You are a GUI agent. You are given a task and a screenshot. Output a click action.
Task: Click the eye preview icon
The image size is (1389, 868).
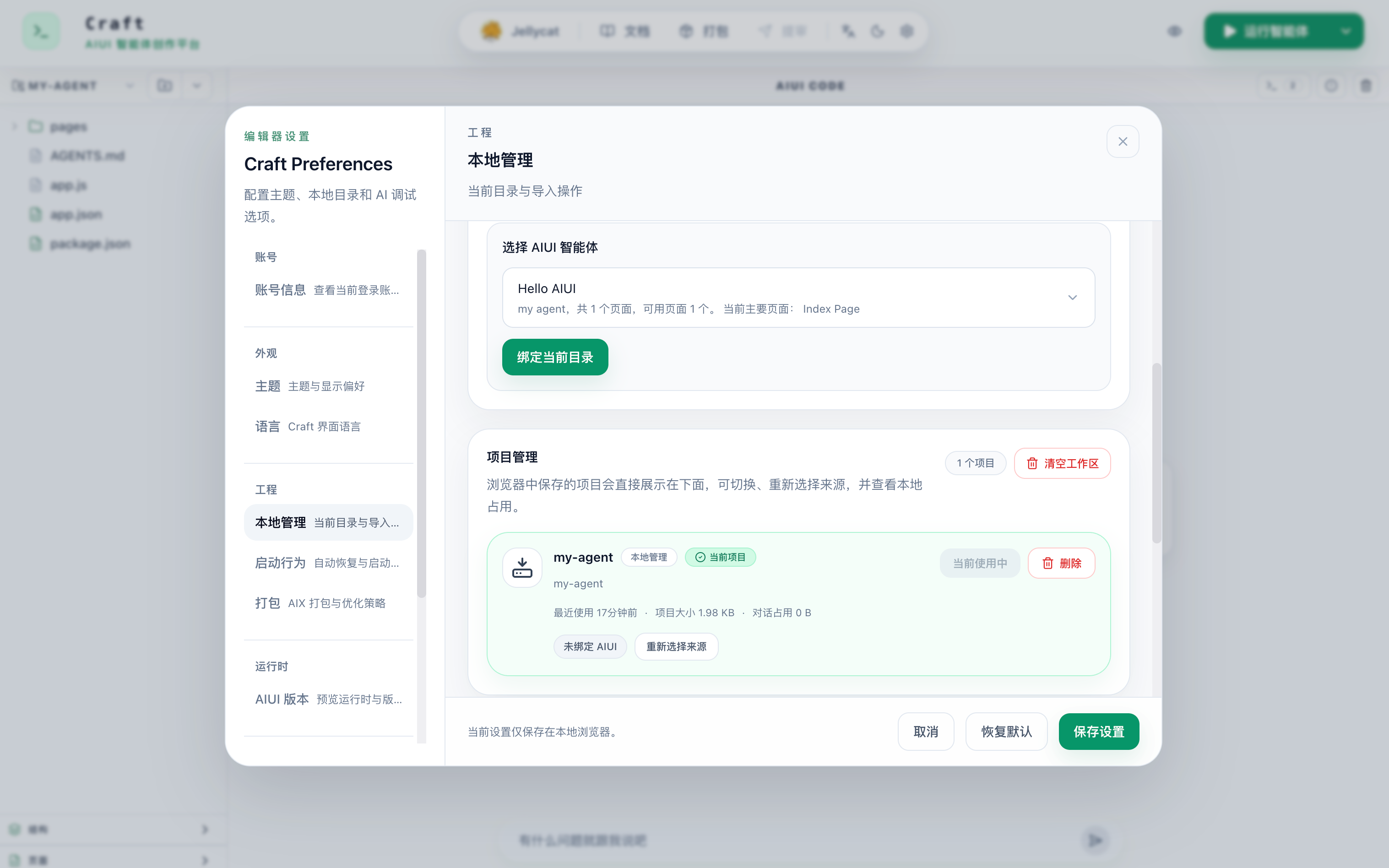(x=1175, y=31)
